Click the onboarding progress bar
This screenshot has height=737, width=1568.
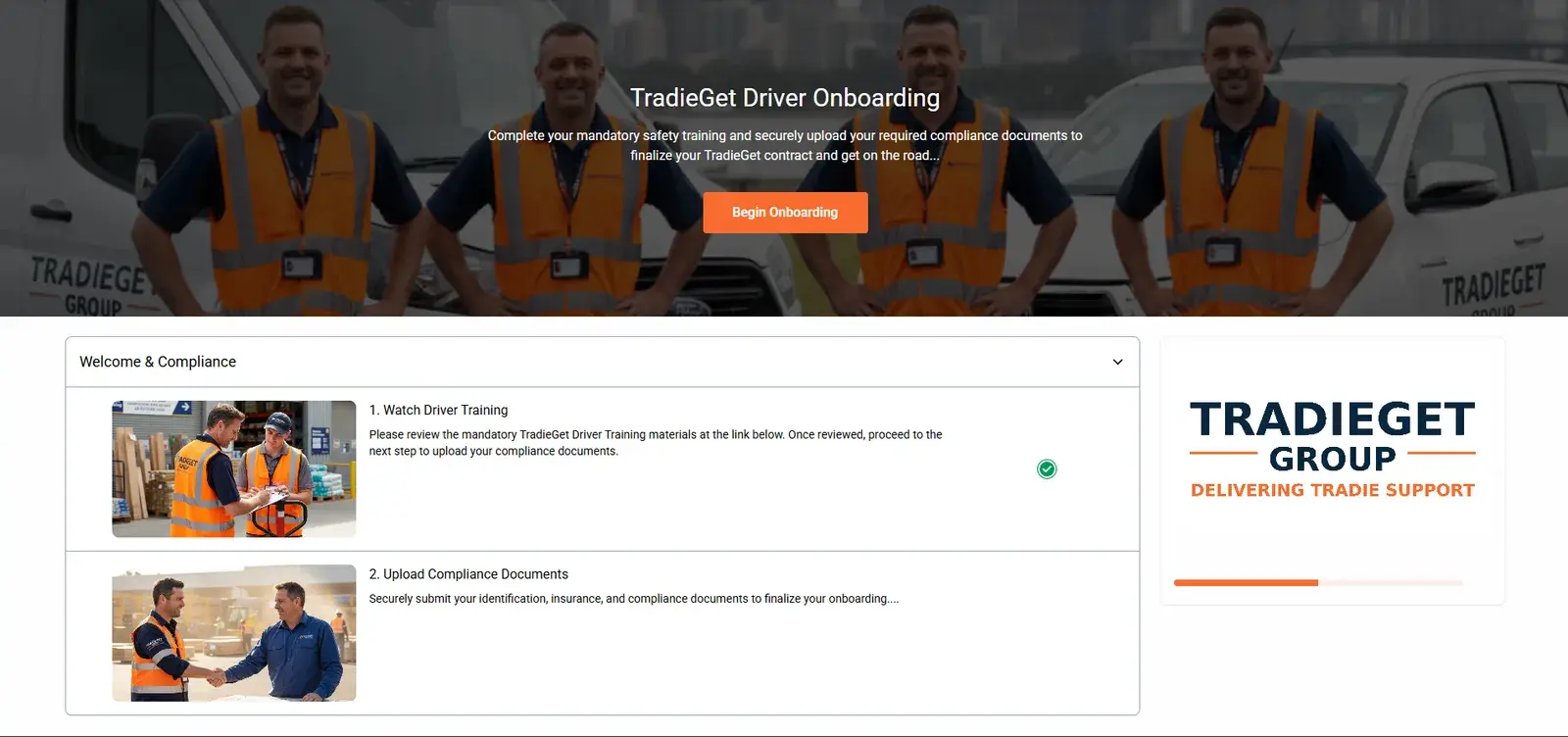1318,583
